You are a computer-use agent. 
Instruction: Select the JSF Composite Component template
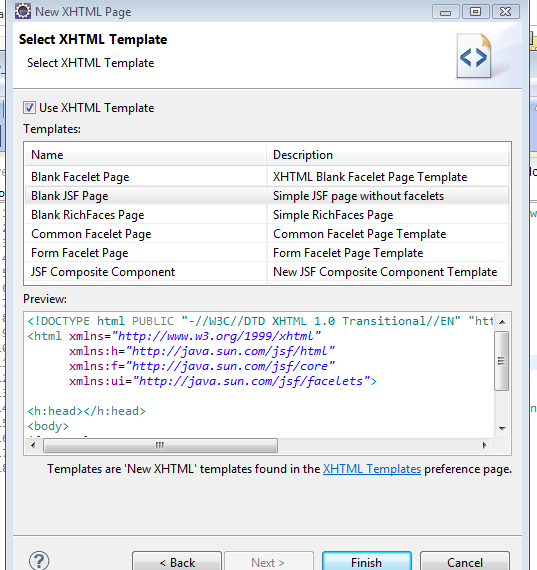pos(103,272)
